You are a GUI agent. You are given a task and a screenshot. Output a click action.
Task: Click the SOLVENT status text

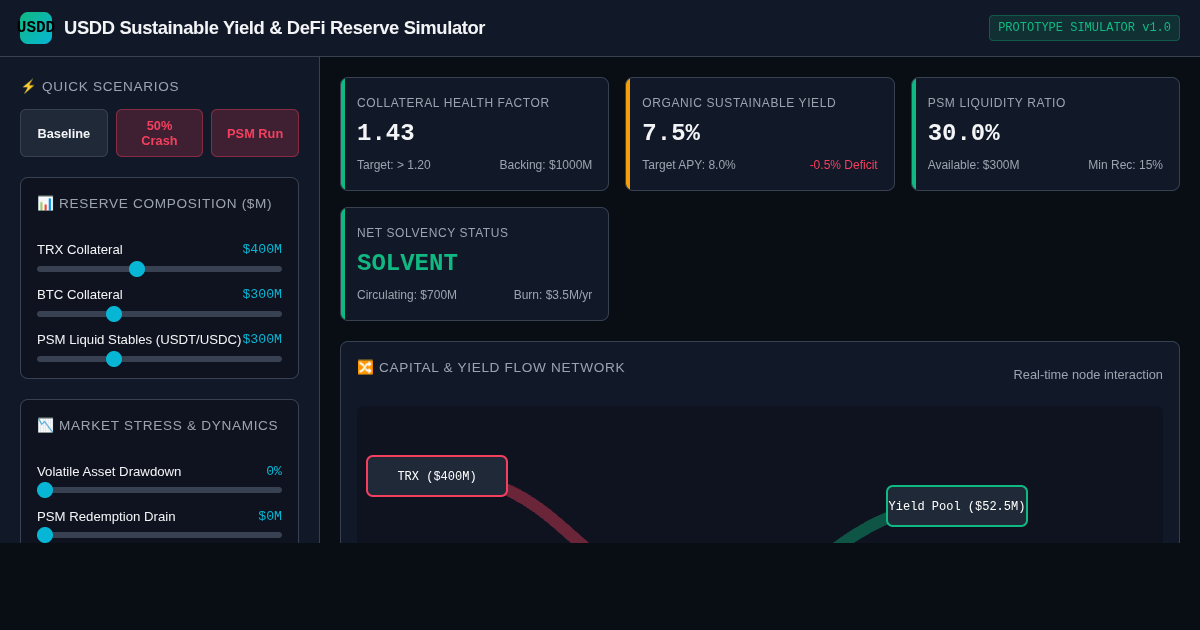407,264
